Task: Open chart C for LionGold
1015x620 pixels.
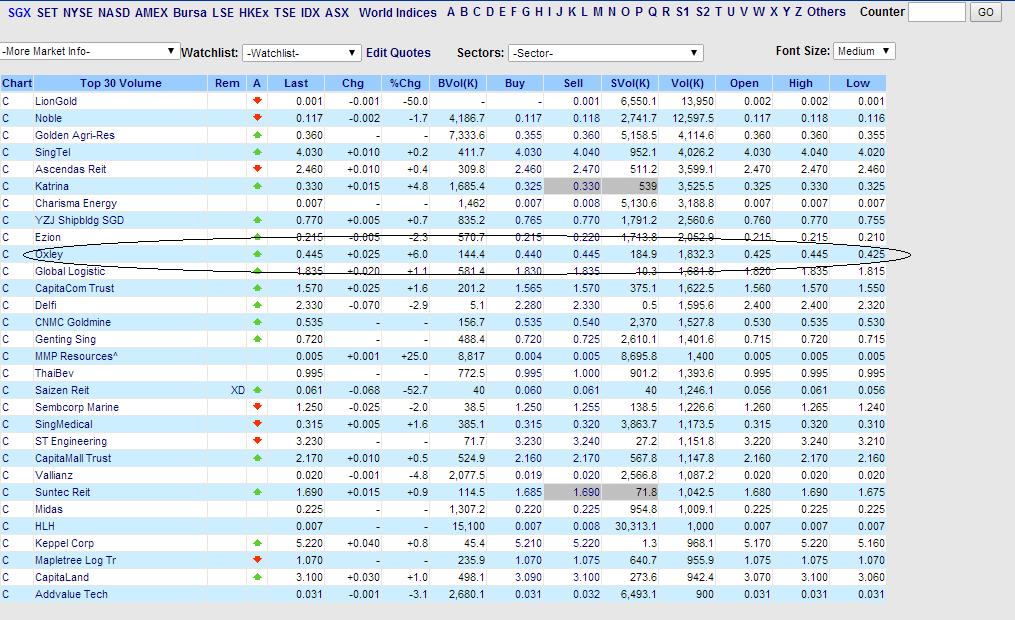Action: point(6,101)
